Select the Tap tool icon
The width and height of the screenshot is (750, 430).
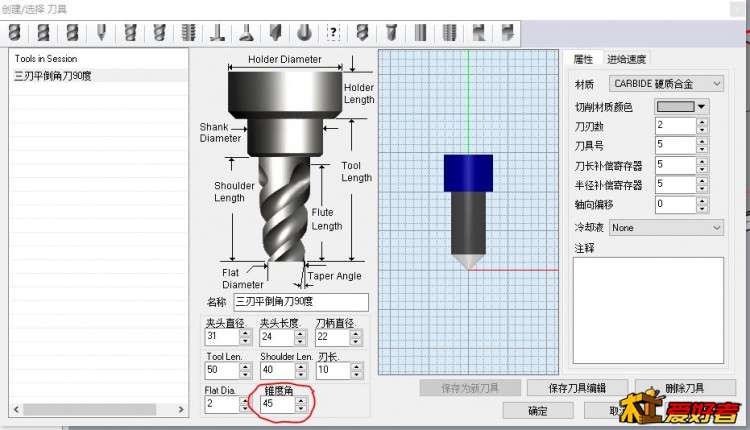point(450,33)
